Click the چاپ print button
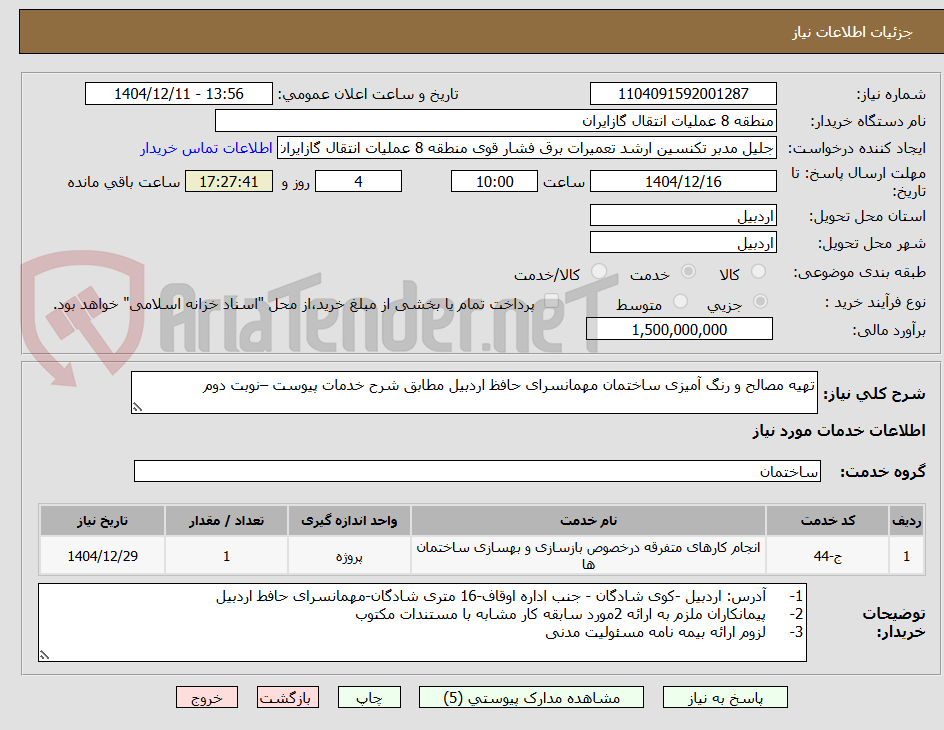This screenshot has width=944, height=730. (x=369, y=698)
